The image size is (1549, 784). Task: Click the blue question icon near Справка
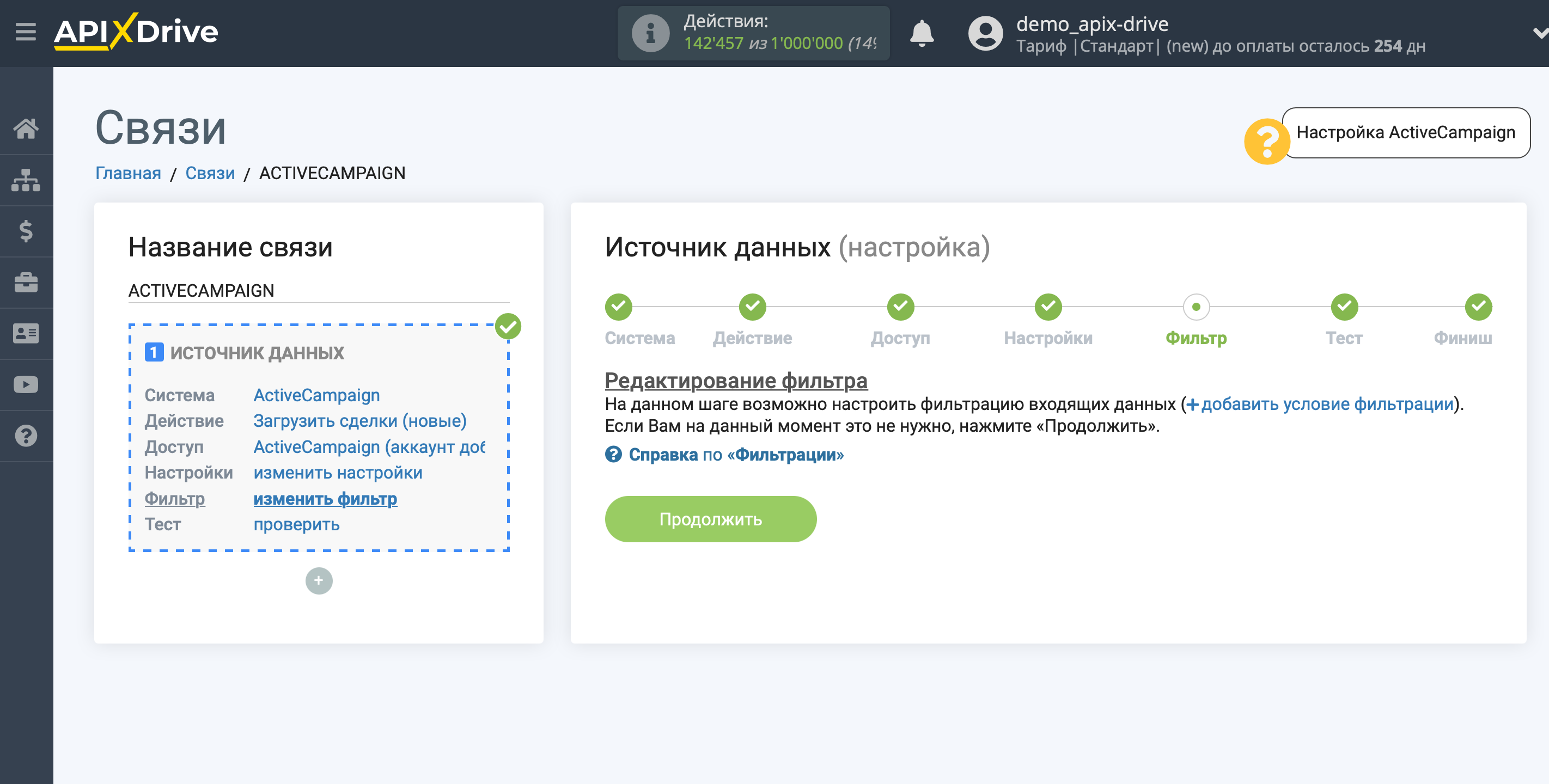click(x=613, y=455)
